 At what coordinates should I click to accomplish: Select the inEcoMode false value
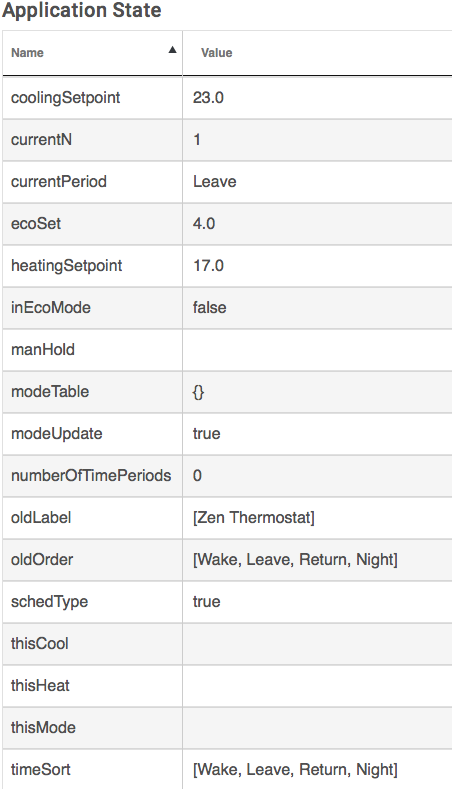pyautogui.click(x=209, y=307)
